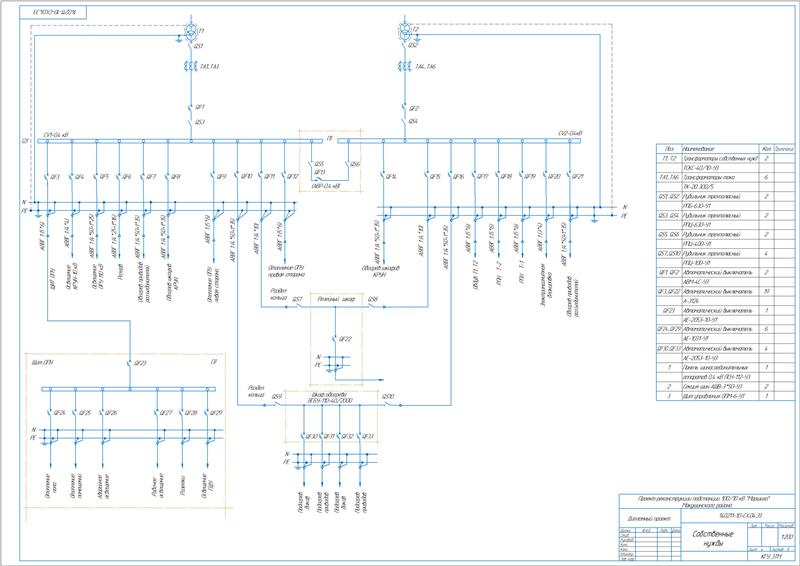800x566 pixels.
Task: Click the QS9 switch symbol
Action: [278, 403]
